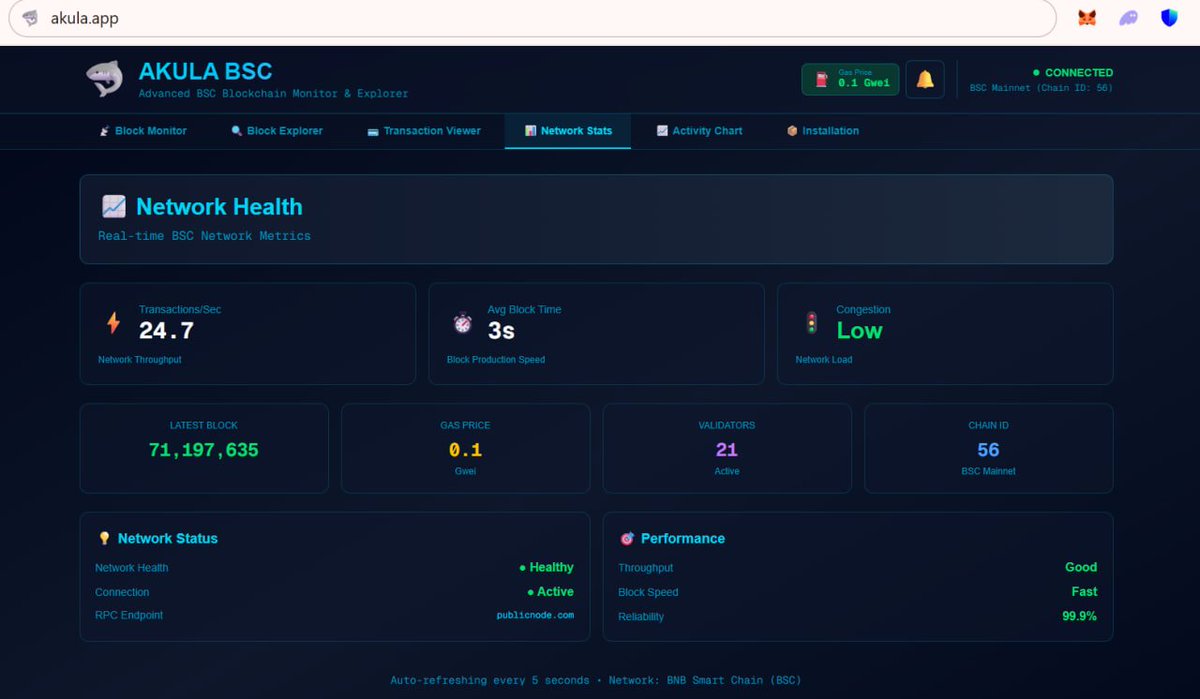This screenshot has width=1200, height=699.
Task: Click the chart icon beside Network Health
Action: (x=113, y=207)
